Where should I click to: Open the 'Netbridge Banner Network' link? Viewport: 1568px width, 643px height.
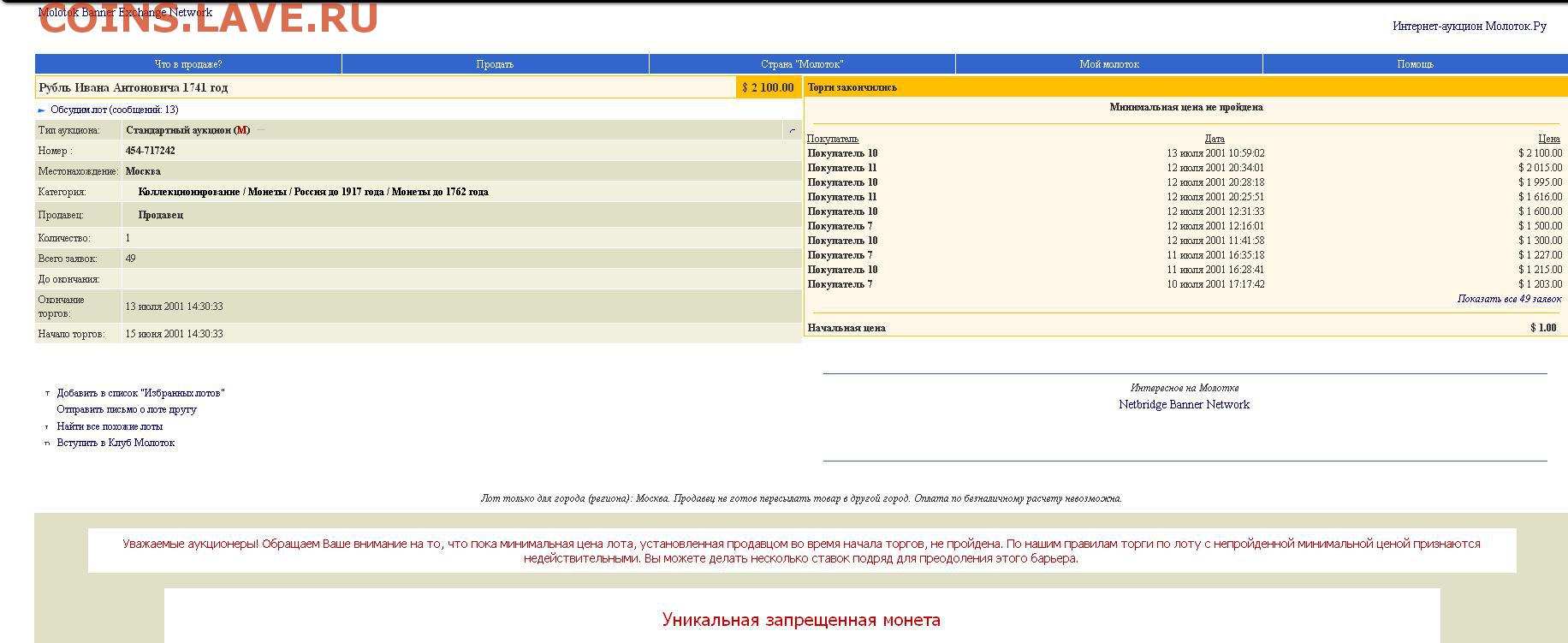[x=1184, y=404]
